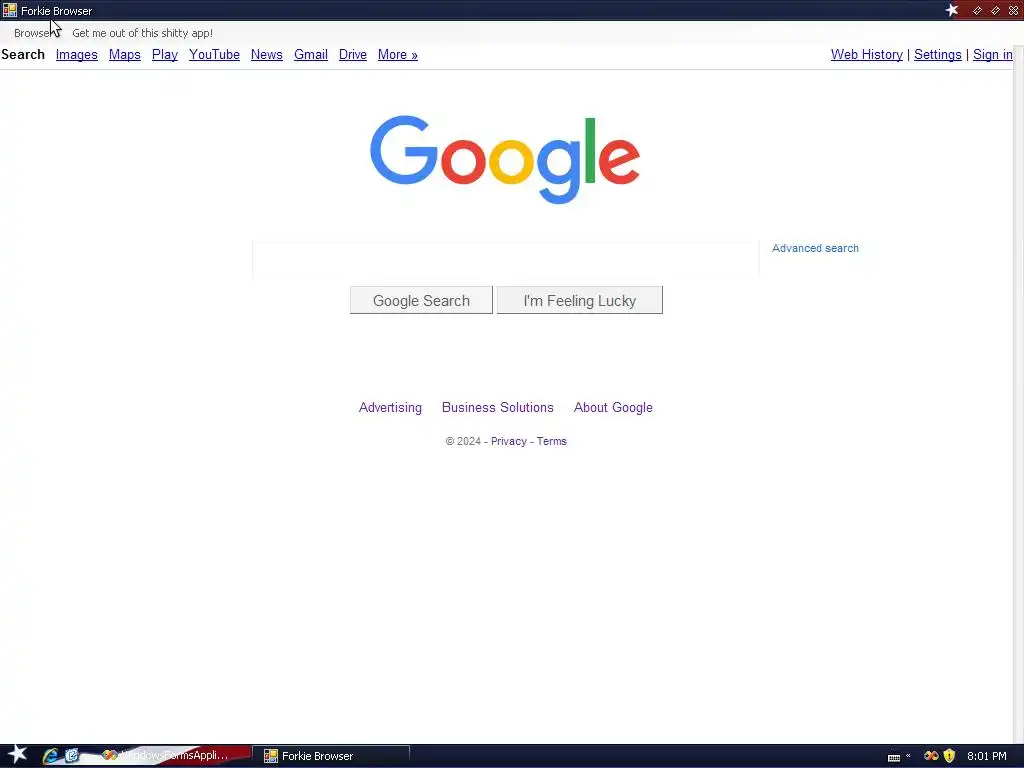Open the Gmail link

coord(311,55)
